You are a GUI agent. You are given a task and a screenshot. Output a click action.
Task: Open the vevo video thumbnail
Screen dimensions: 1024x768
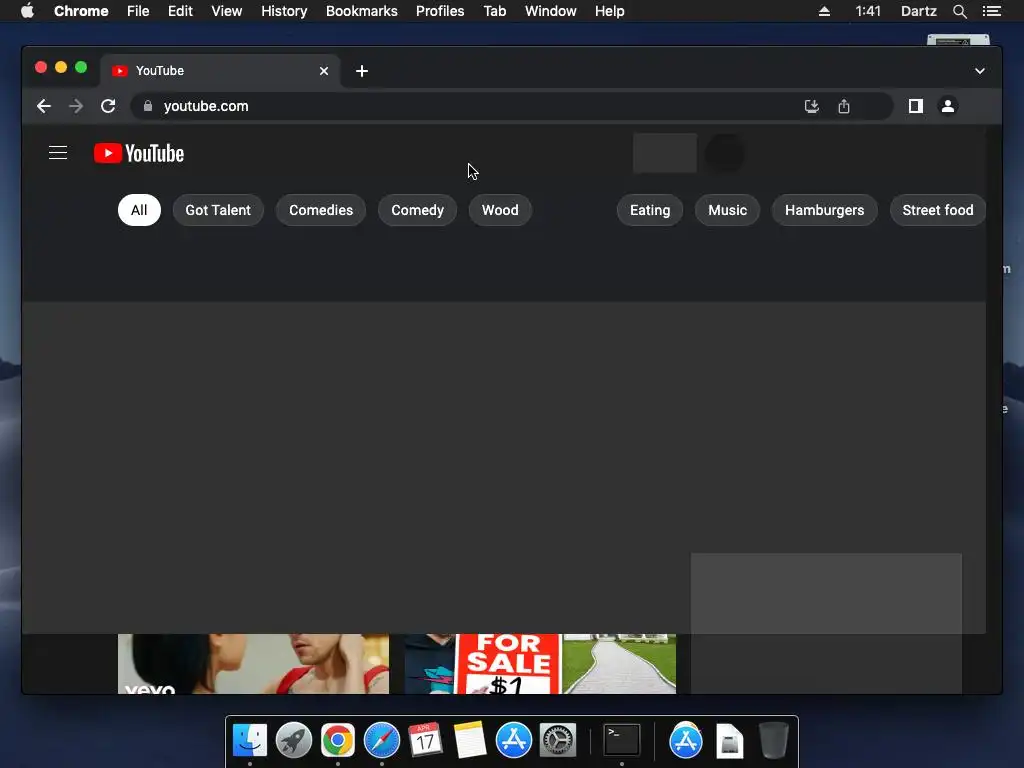point(253,664)
